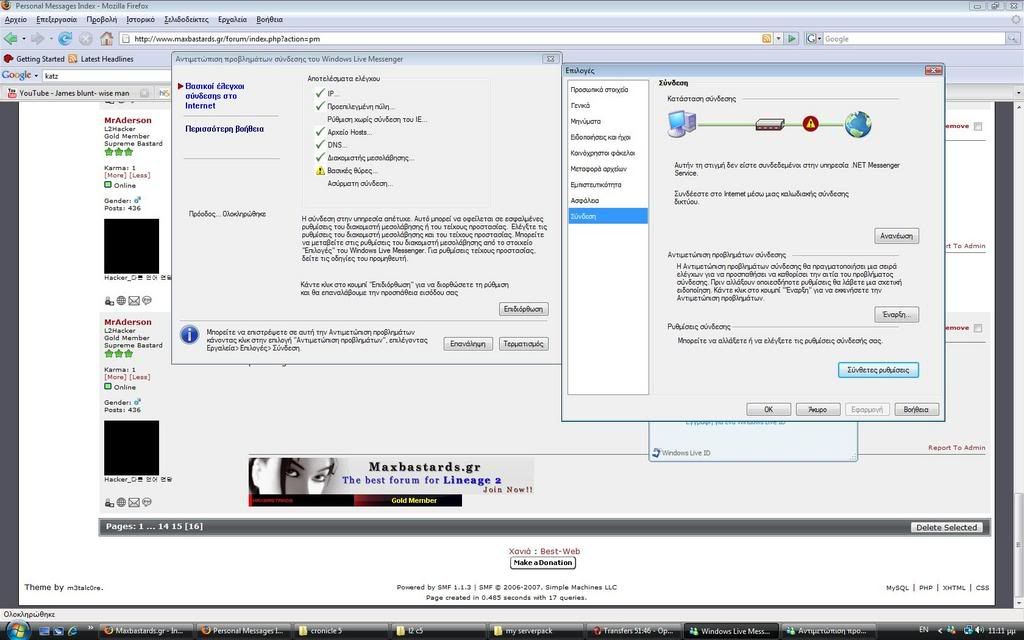Click the blue info icon in troubleshooter

189,334
